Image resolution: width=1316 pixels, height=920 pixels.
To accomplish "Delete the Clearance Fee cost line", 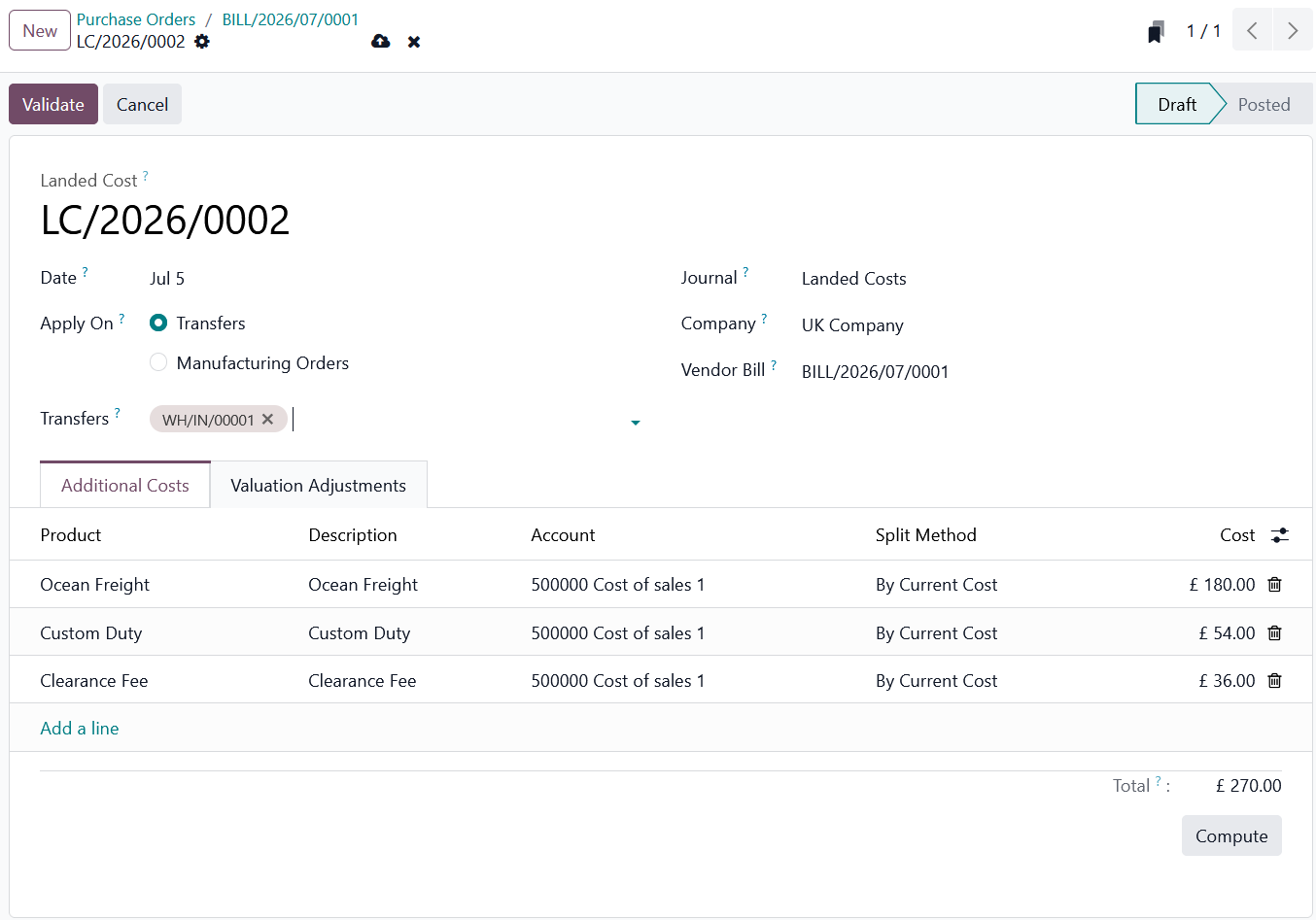I will (x=1275, y=680).
